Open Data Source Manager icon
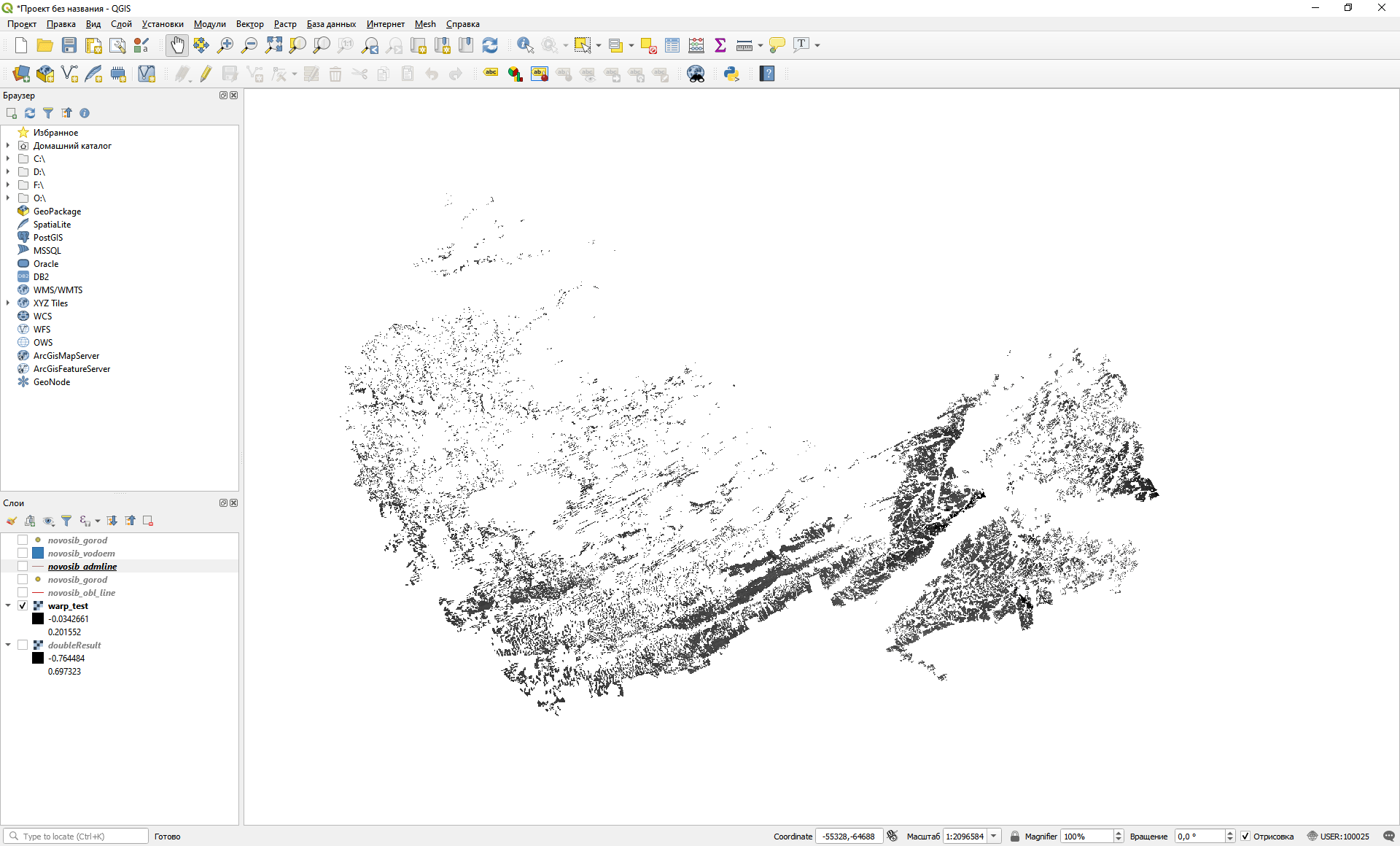This screenshot has height=846, width=1400. pyautogui.click(x=21, y=74)
